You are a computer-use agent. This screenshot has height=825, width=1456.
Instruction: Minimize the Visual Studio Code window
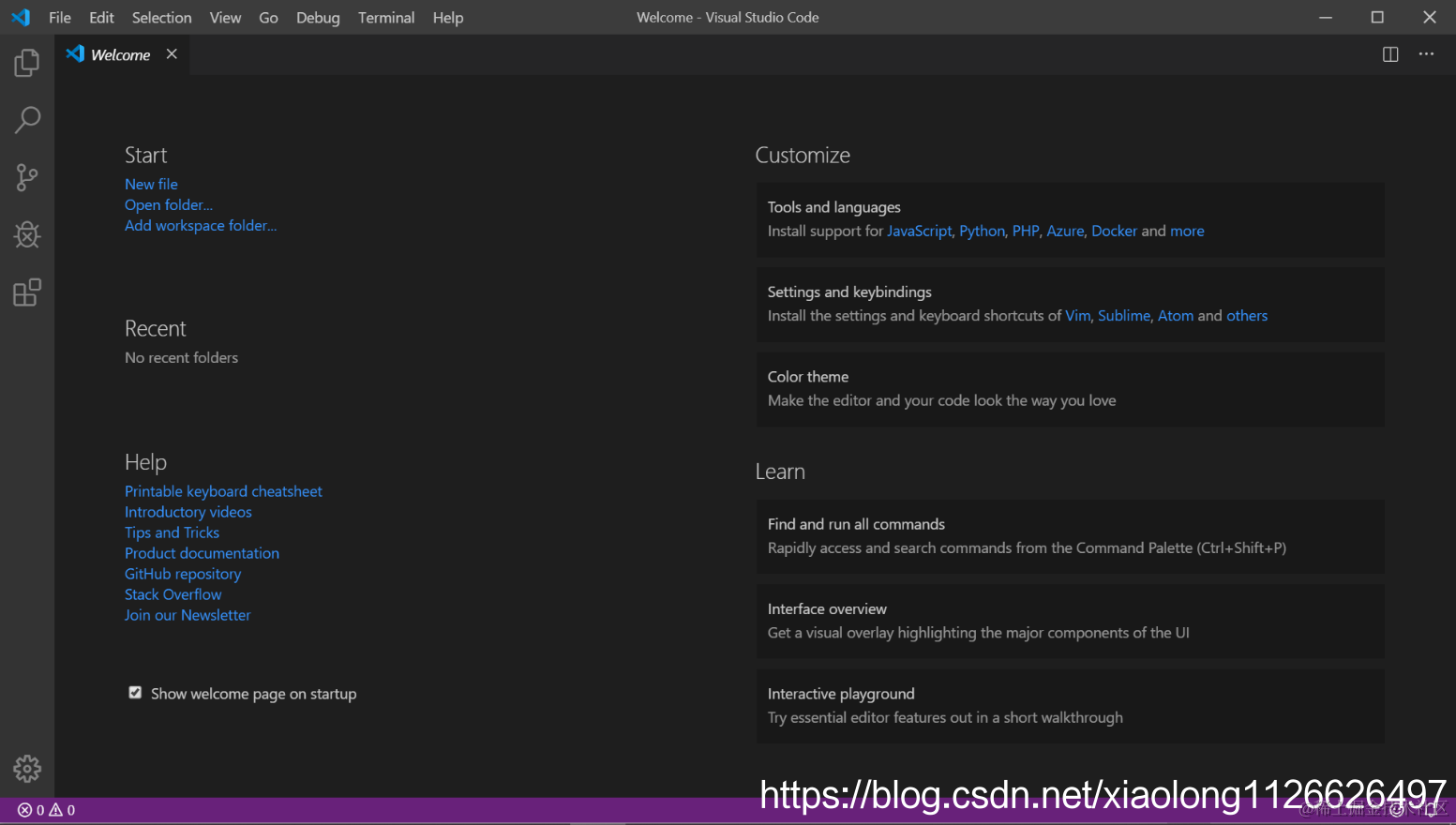tap(1326, 18)
